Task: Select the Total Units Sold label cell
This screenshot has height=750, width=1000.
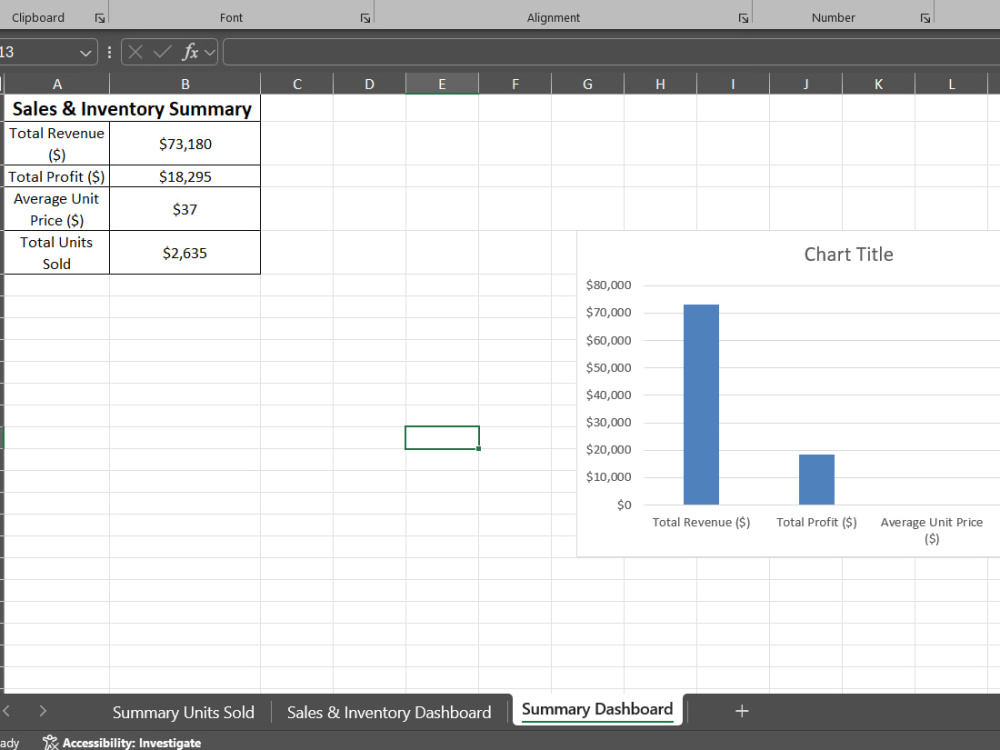Action: [x=57, y=253]
